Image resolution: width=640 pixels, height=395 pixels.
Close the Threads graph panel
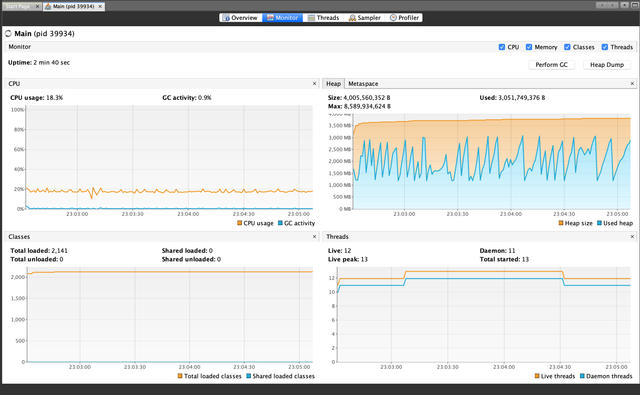tap(632, 236)
